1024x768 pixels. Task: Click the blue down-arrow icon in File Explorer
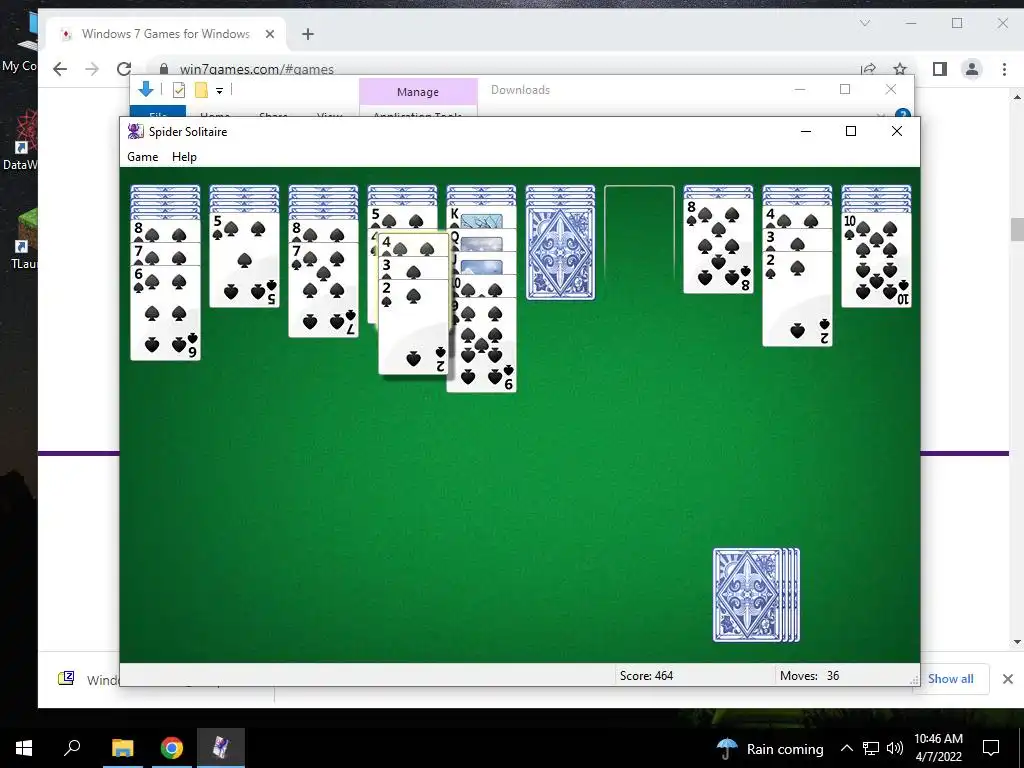146,89
